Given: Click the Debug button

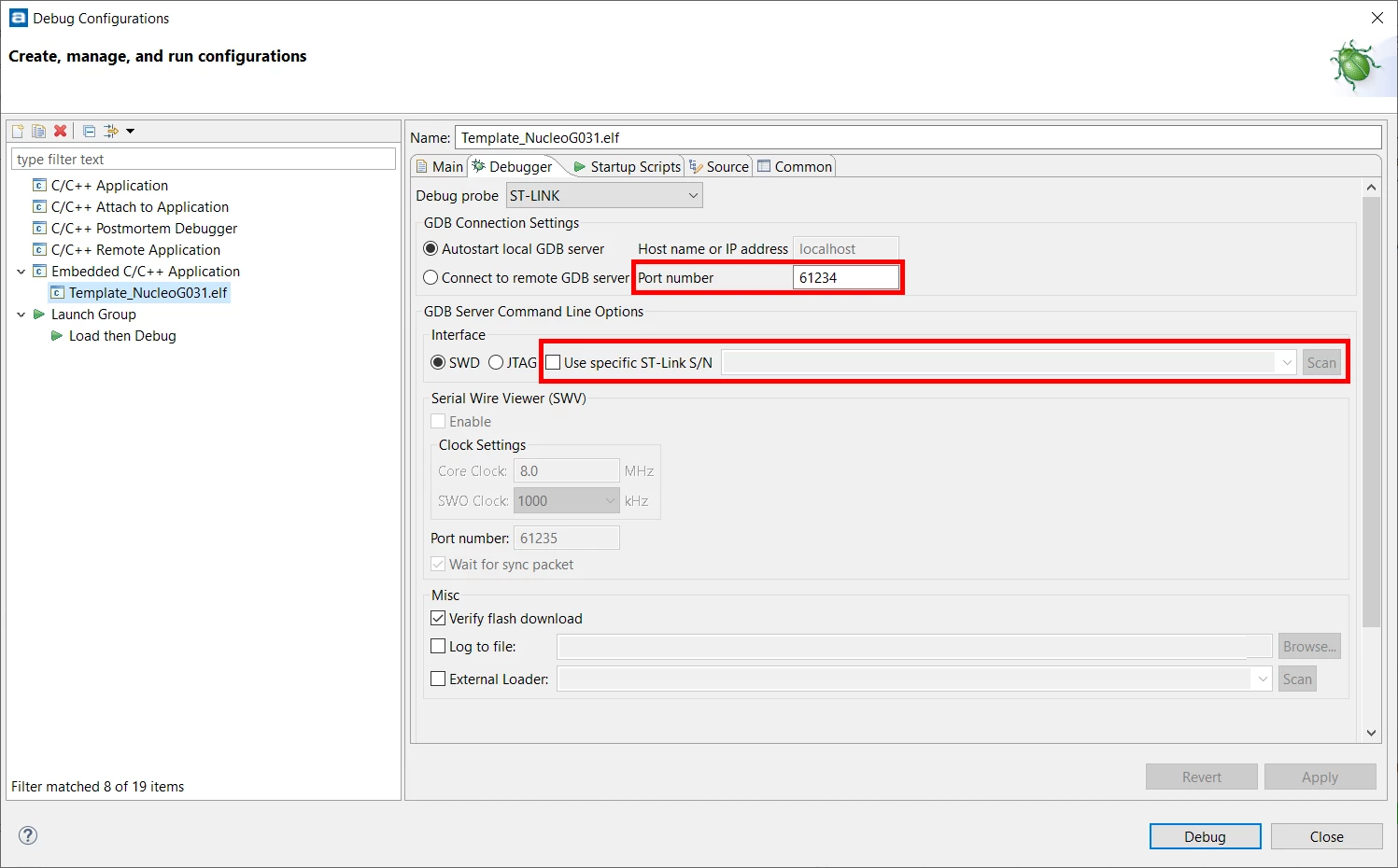Looking at the screenshot, I should [x=1205, y=836].
